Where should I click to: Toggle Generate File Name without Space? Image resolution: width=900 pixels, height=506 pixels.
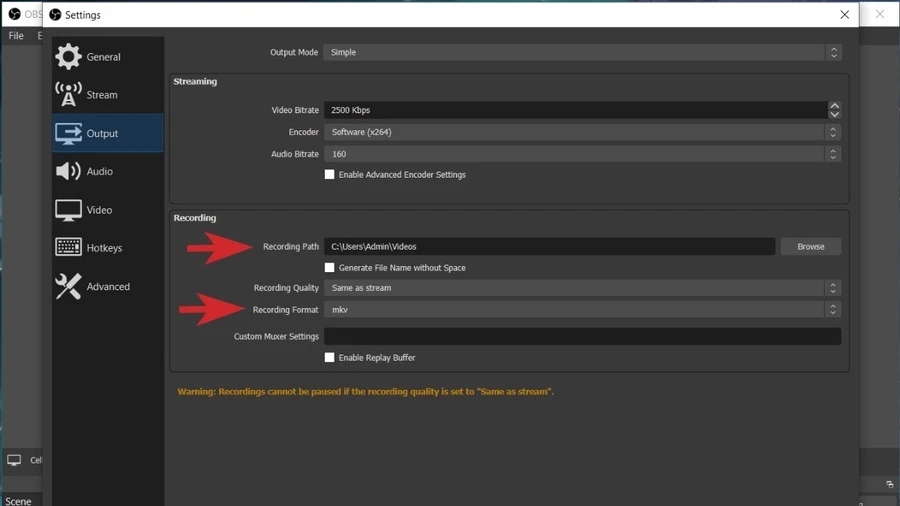pos(329,267)
